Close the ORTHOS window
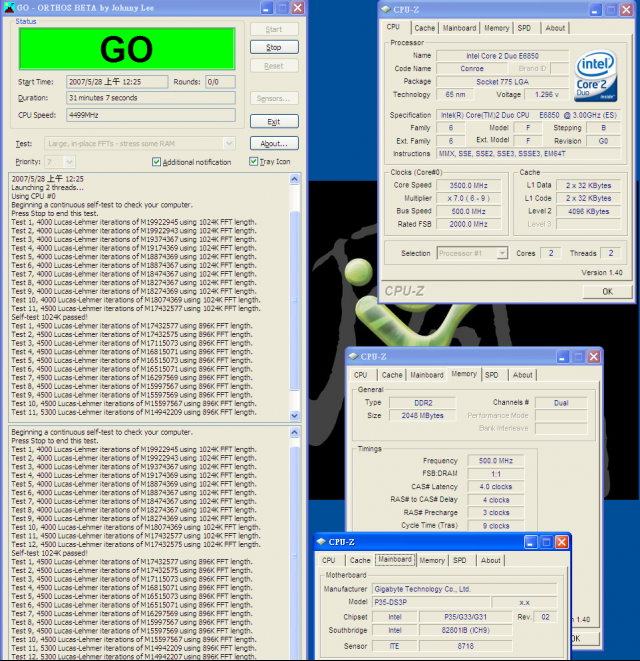The height and width of the screenshot is (661, 640). 298,8
